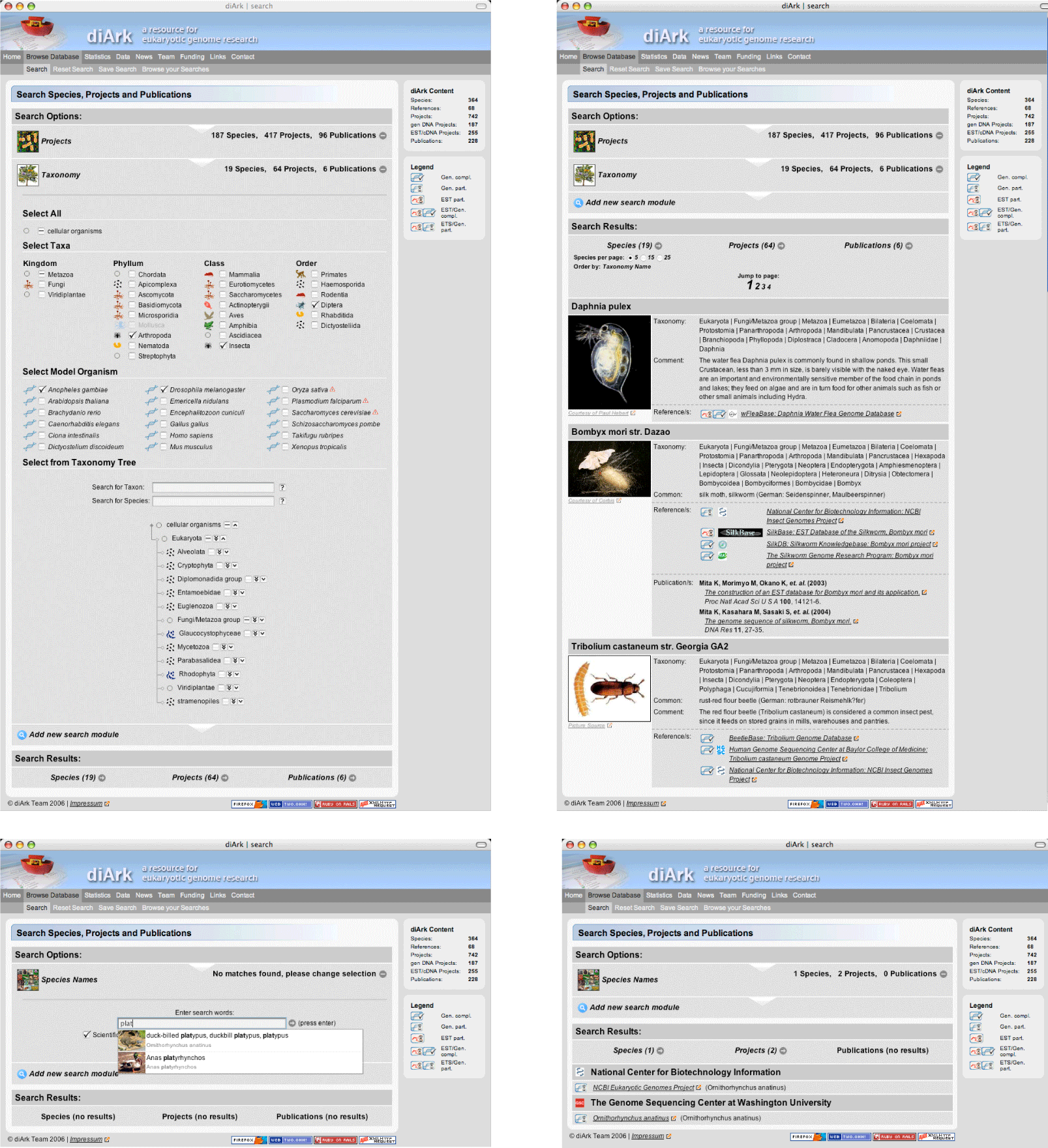Click the search words field containing 'plat'

pos(202,1023)
